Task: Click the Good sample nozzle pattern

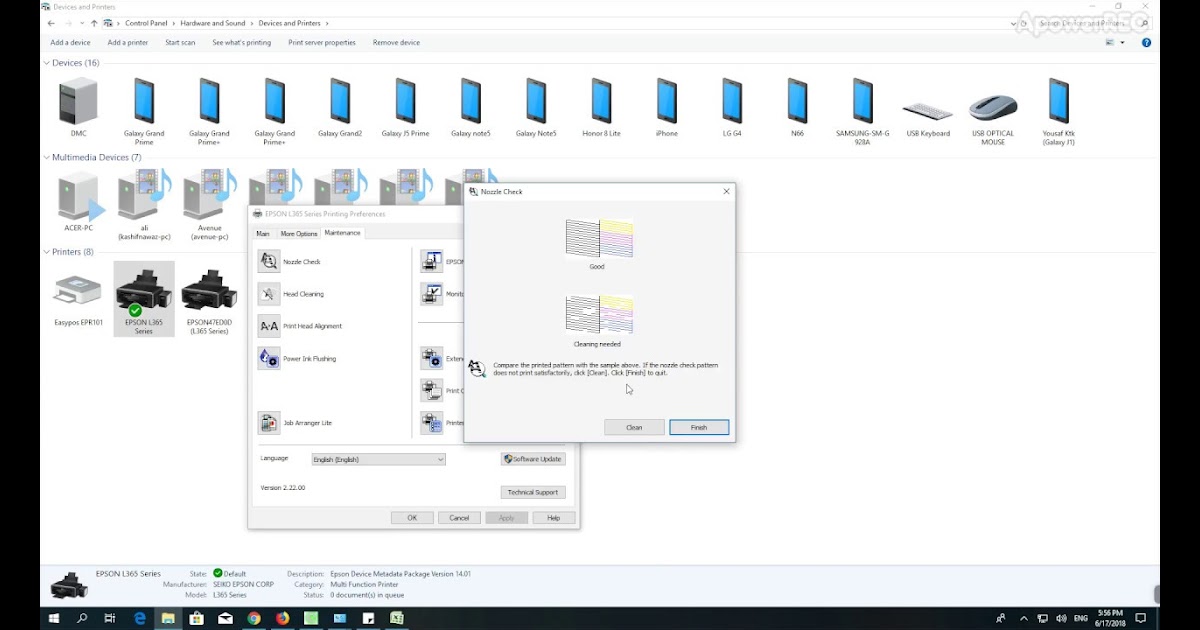Action: click(x=598, y=239)
